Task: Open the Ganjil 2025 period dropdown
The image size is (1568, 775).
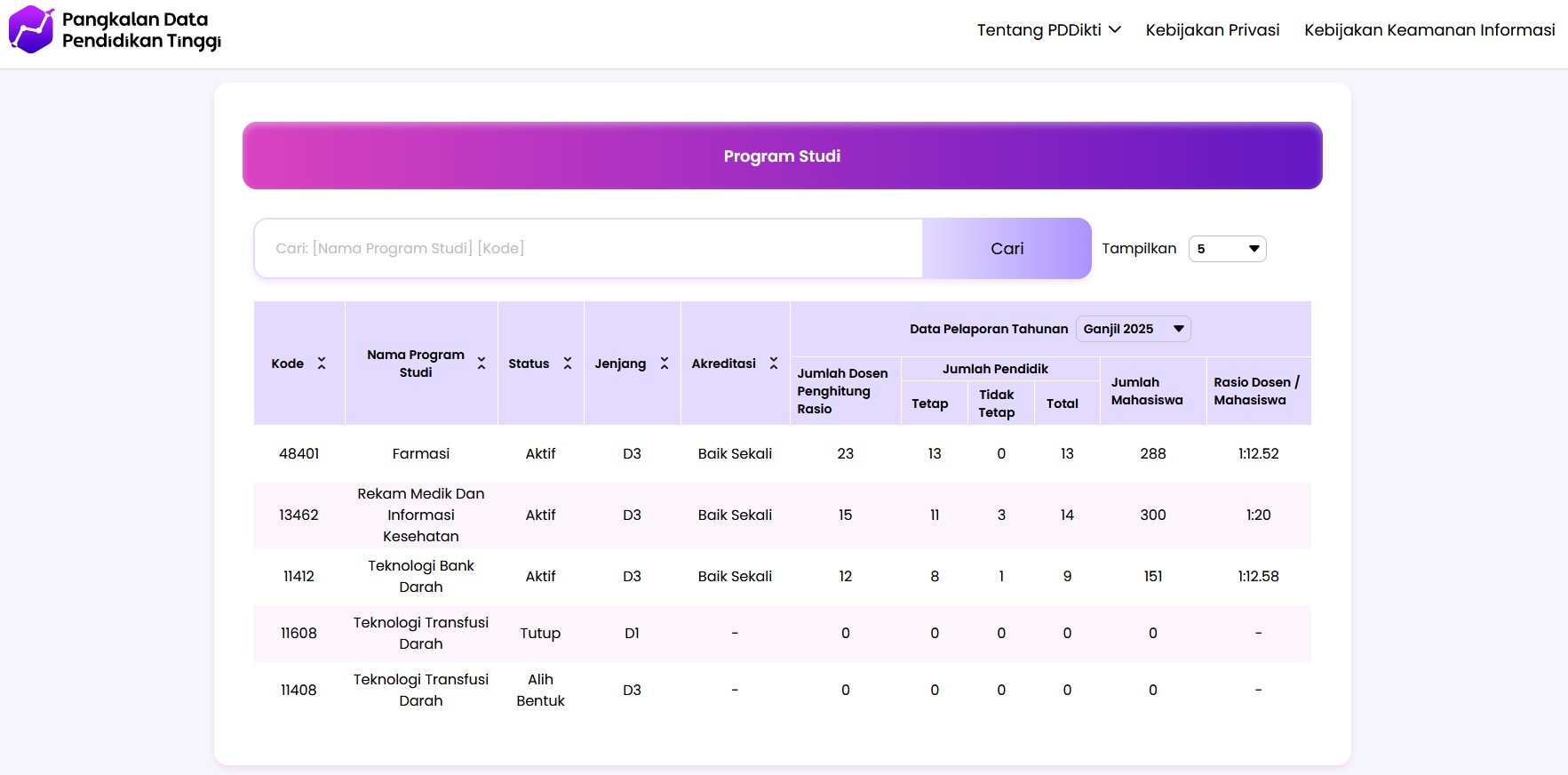Action: coord(1133,329)
